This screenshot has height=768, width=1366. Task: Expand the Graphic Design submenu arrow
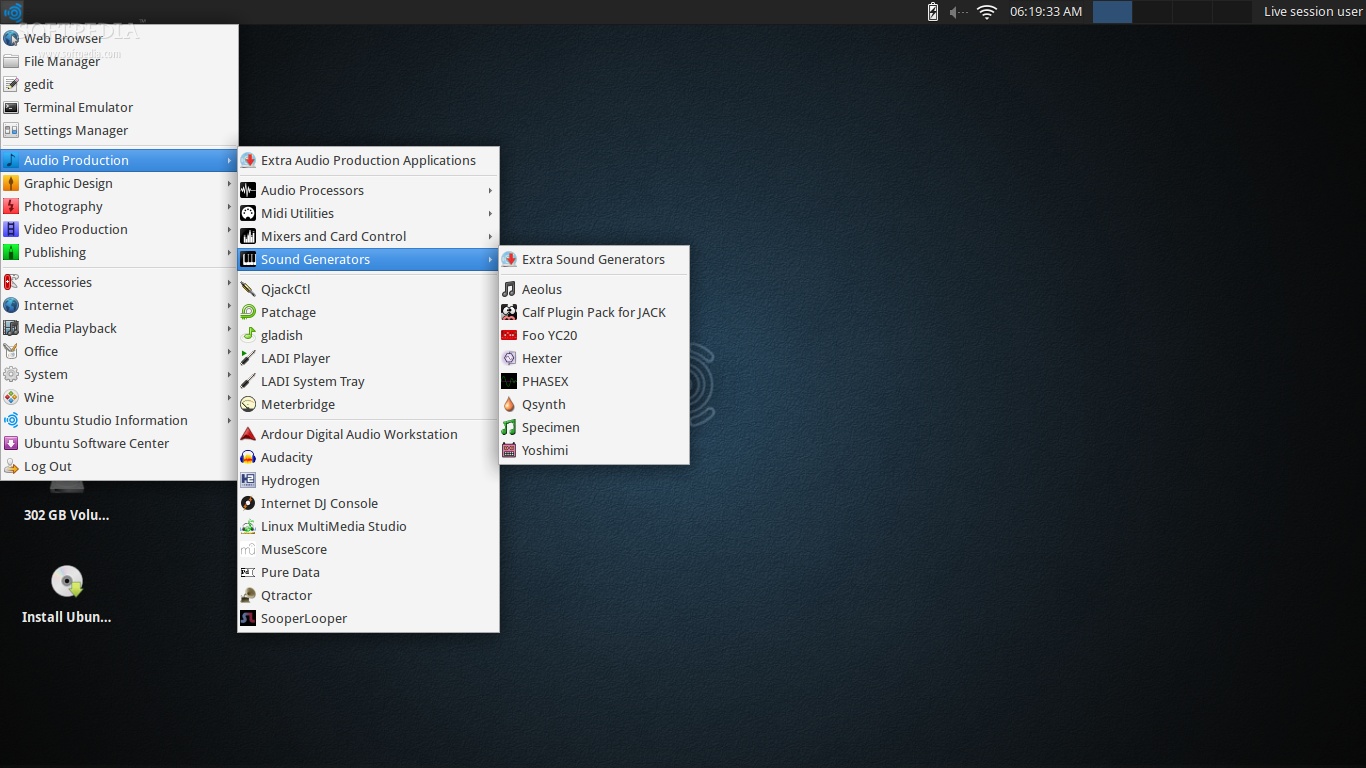pyautogui.click(x=229, y=183)
